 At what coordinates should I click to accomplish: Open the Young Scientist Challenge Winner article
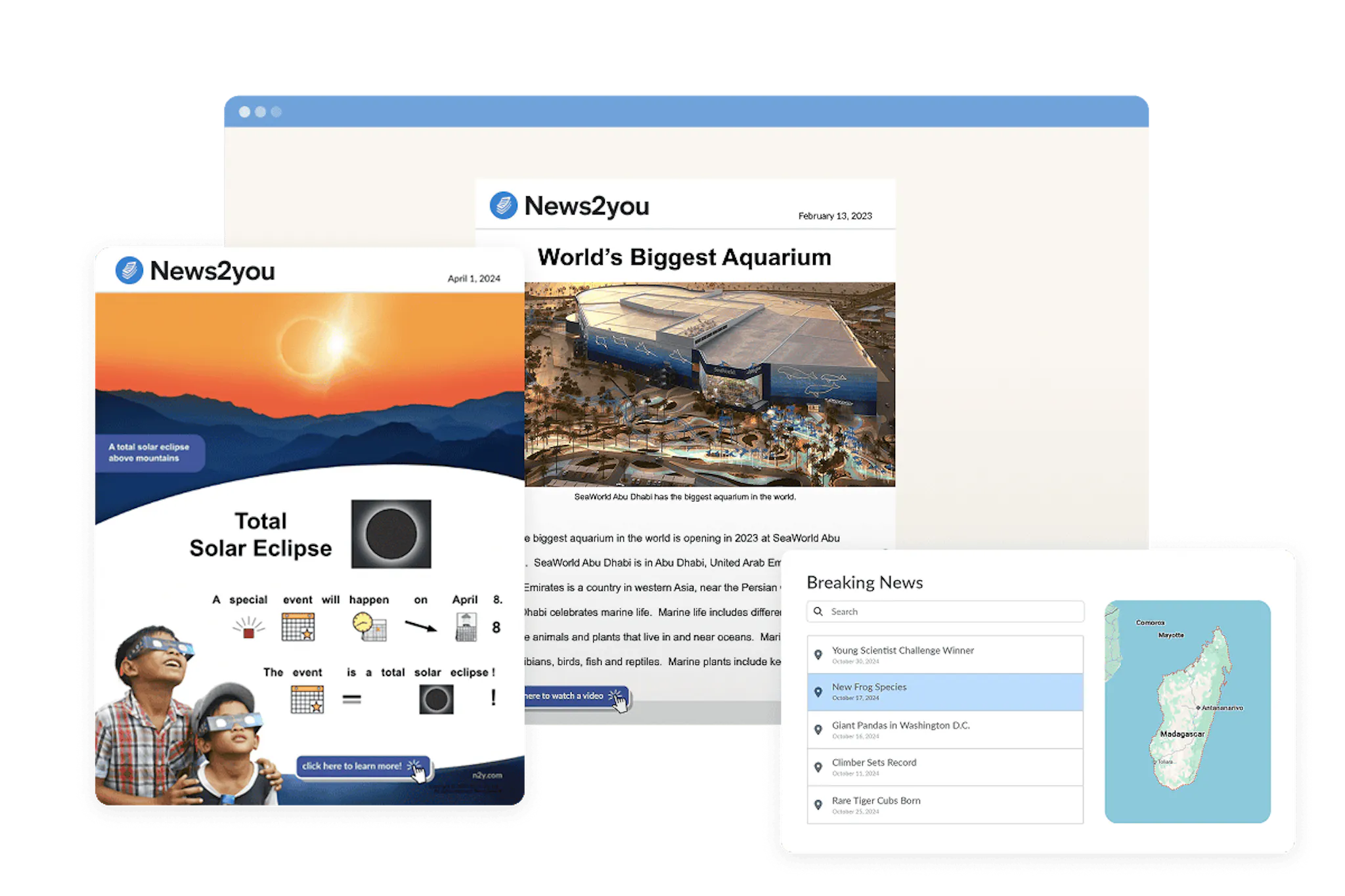902,651
